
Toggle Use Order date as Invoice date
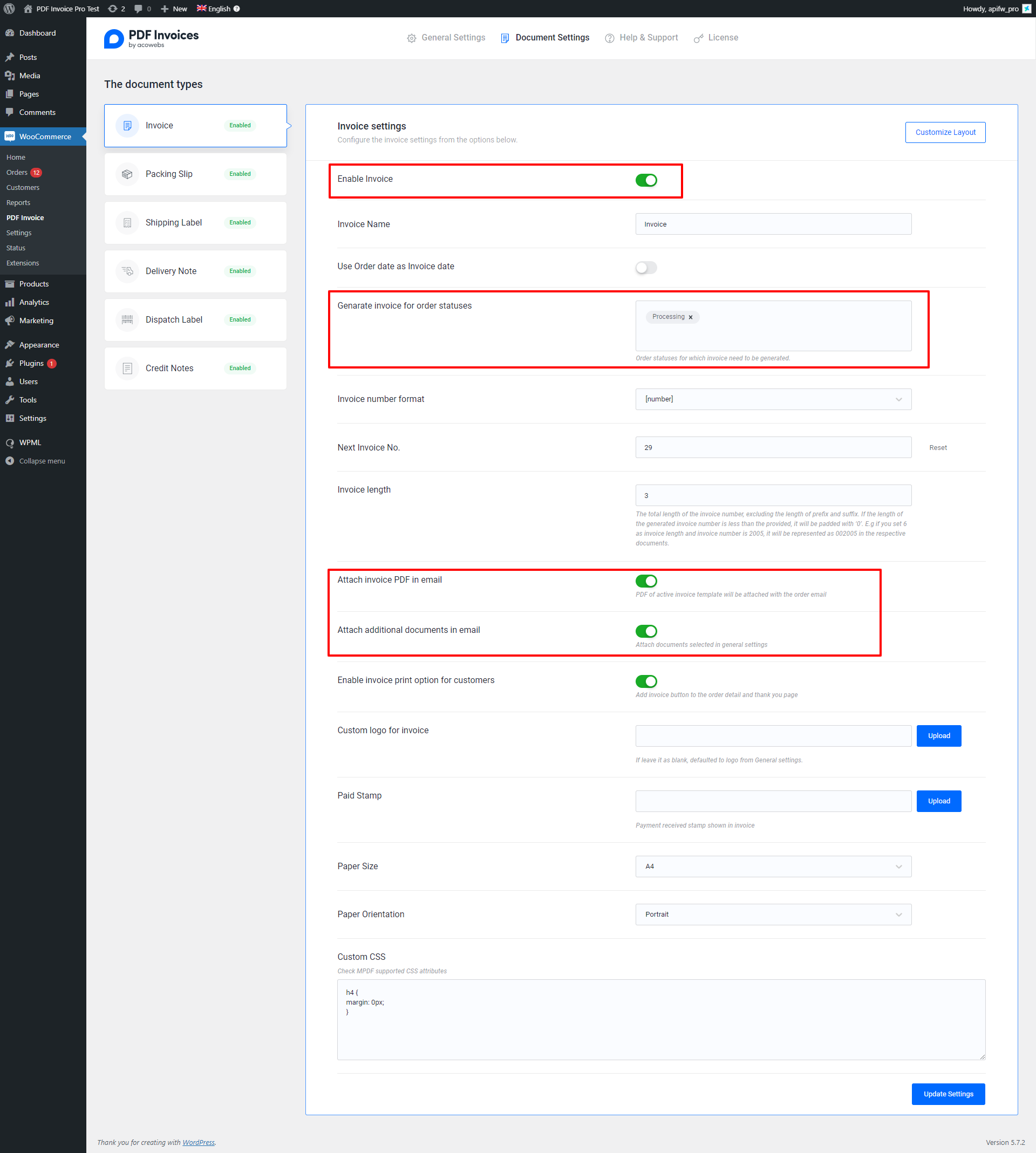(646, 268)
